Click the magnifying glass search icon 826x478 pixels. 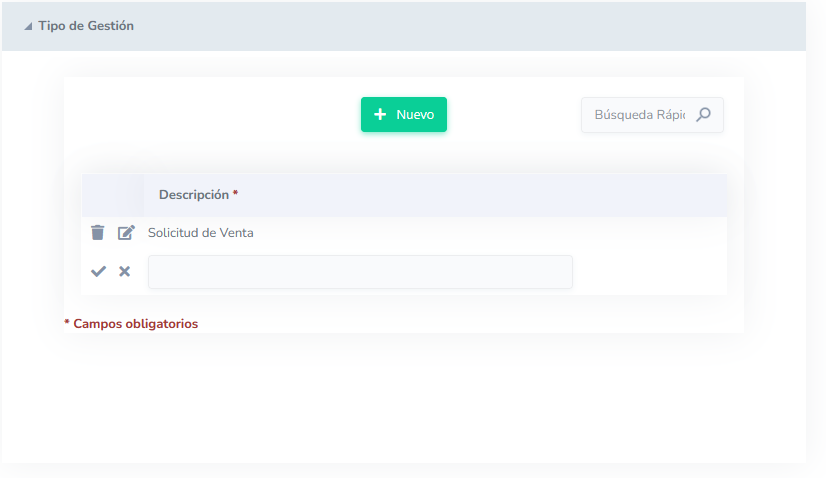[x=703, y=115]
